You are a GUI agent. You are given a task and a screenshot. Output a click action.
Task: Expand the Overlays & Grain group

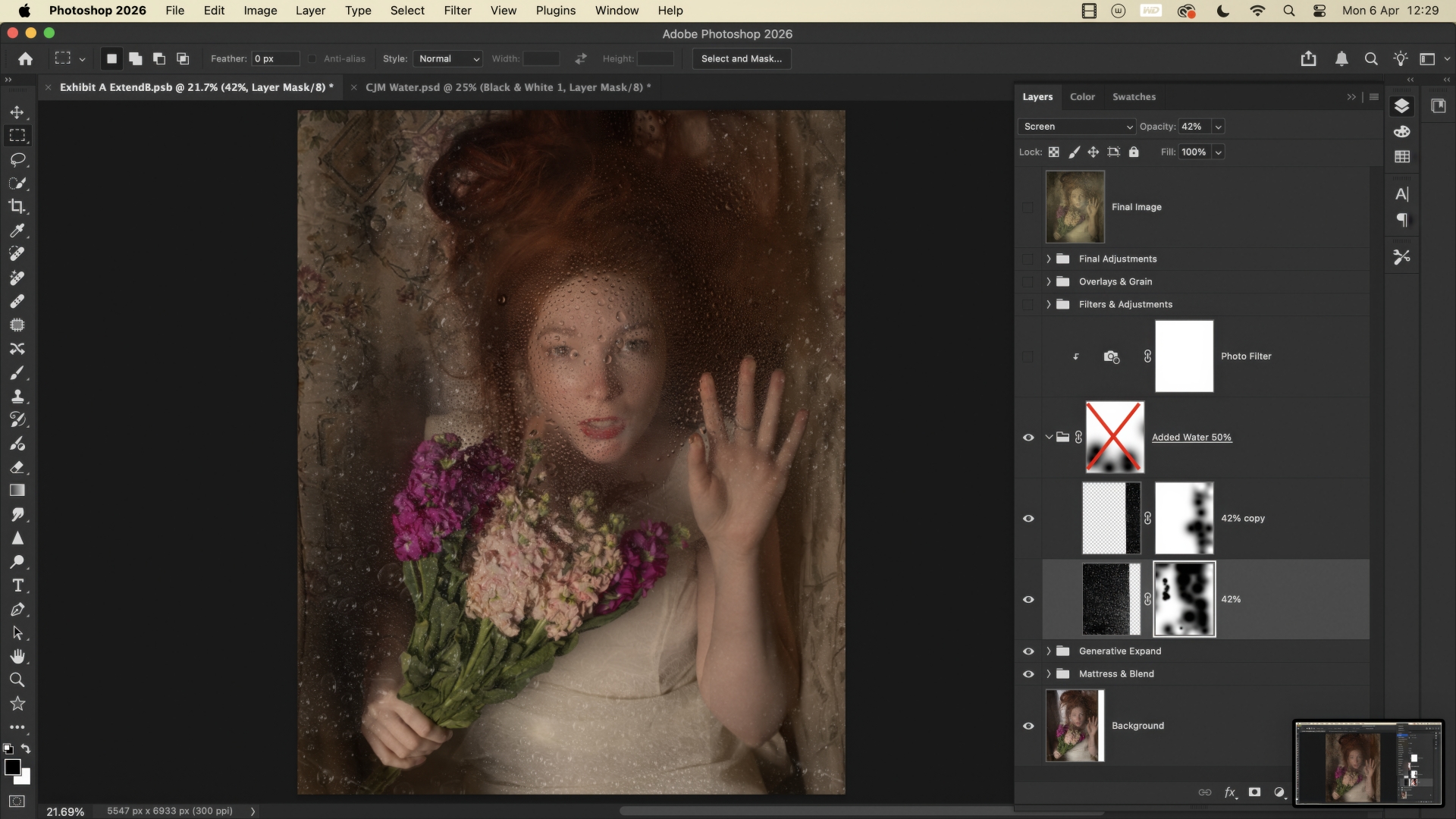[1049, 281]
